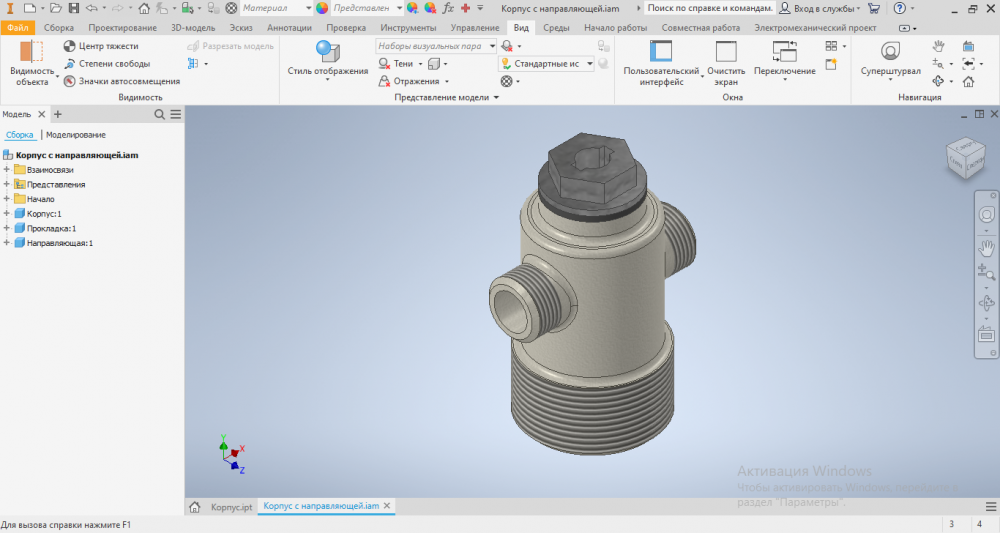Image resolution: width=1000 pixels, height=533 pixels.
Task: Expand the Корпус:1 tree node
Action: pos(7,214)
